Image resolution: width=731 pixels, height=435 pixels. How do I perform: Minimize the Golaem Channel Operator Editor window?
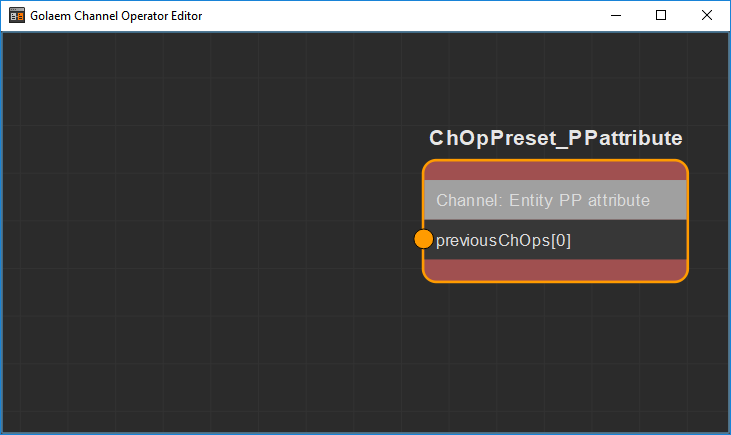click(x=616, y=15)
